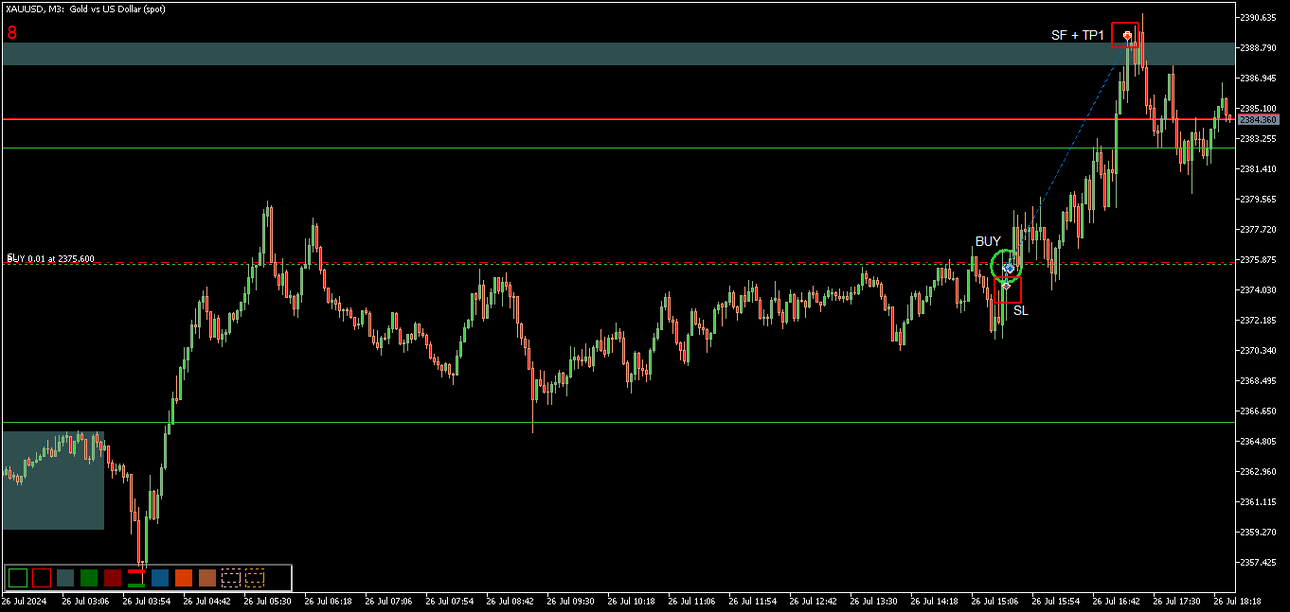The image size is (1290, 612).
Task: Pick the bright orange filled rectangle swatch
Action: click(183, 577)
